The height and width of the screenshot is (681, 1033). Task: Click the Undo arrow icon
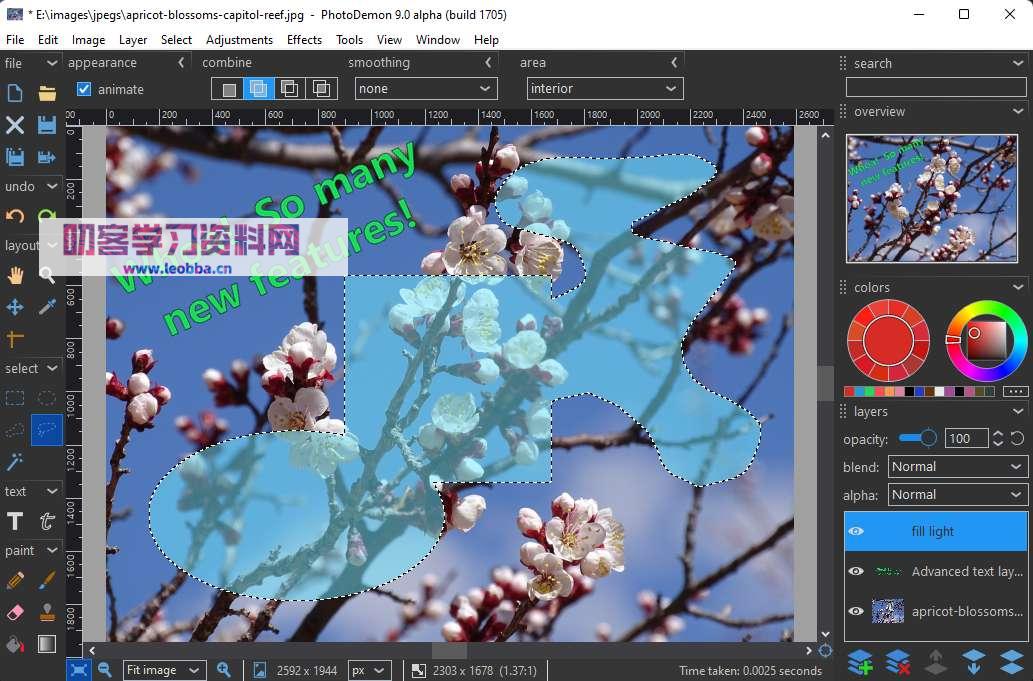point(14,217)
